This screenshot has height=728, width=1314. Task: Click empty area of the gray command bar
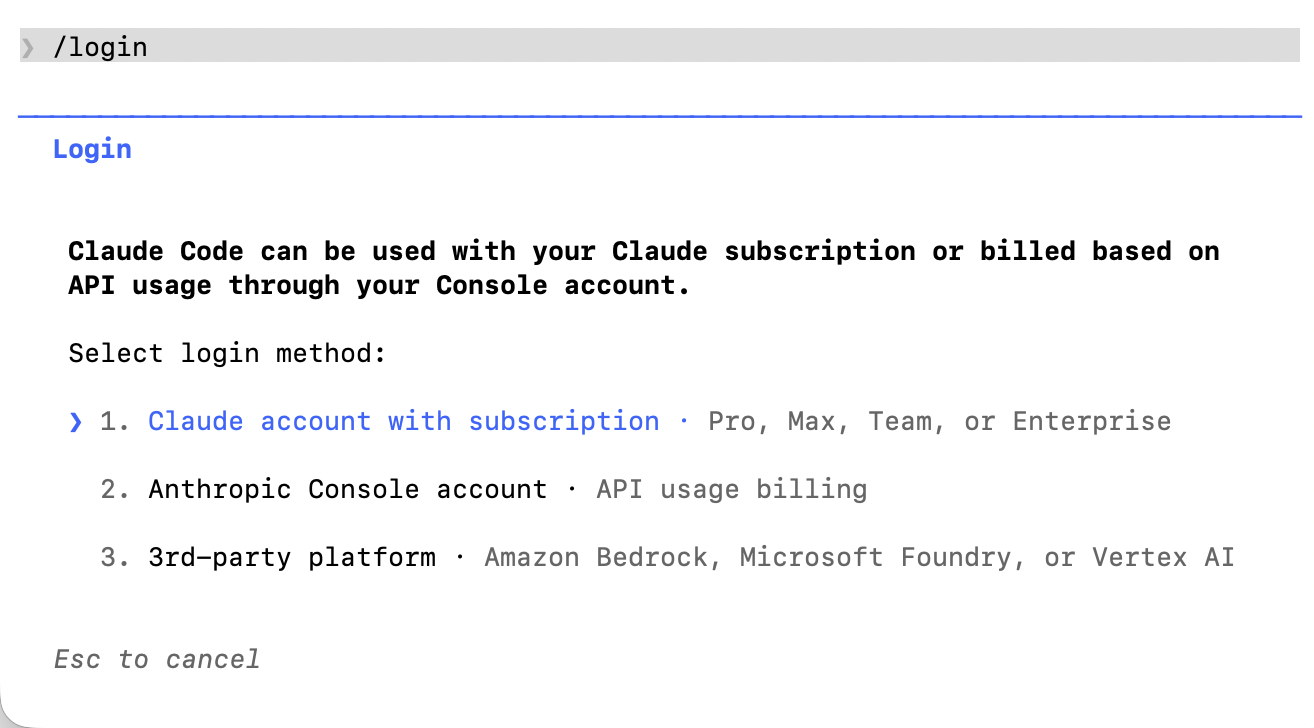click(700, 46)
